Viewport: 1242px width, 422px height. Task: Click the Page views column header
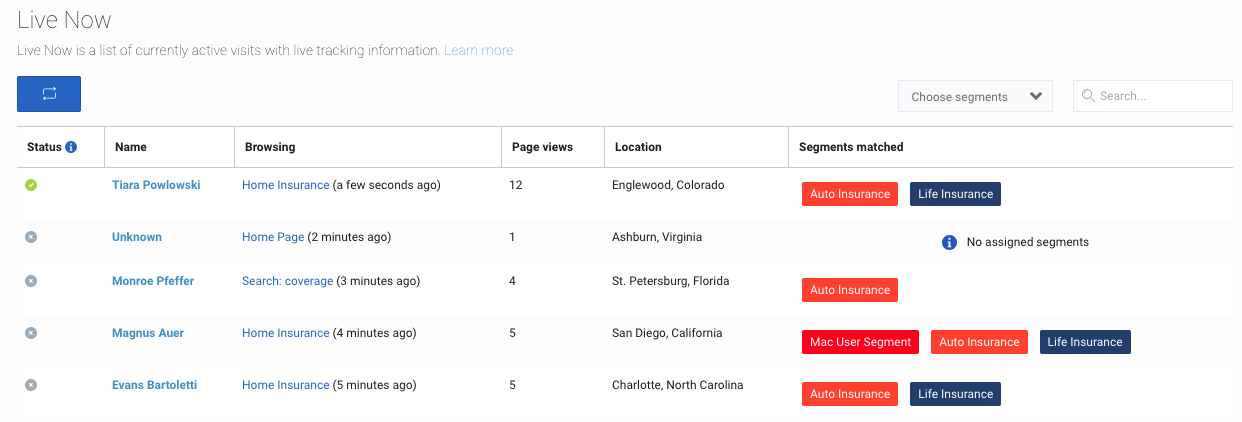click(x=542, y=147)
